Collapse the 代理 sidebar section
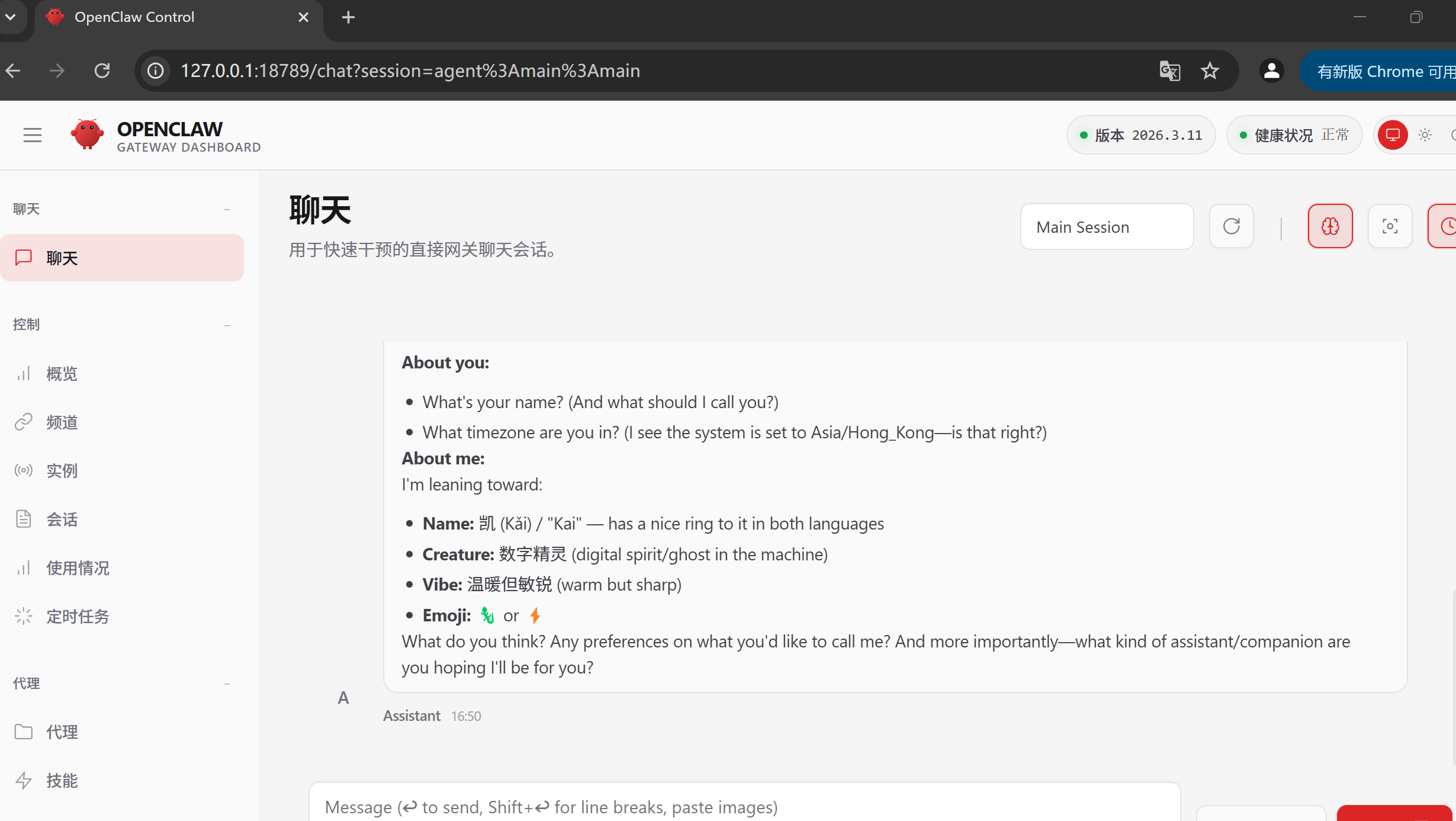Viewport: 1456px width, 821px height. pyautogui.click(x=227, y=684)
